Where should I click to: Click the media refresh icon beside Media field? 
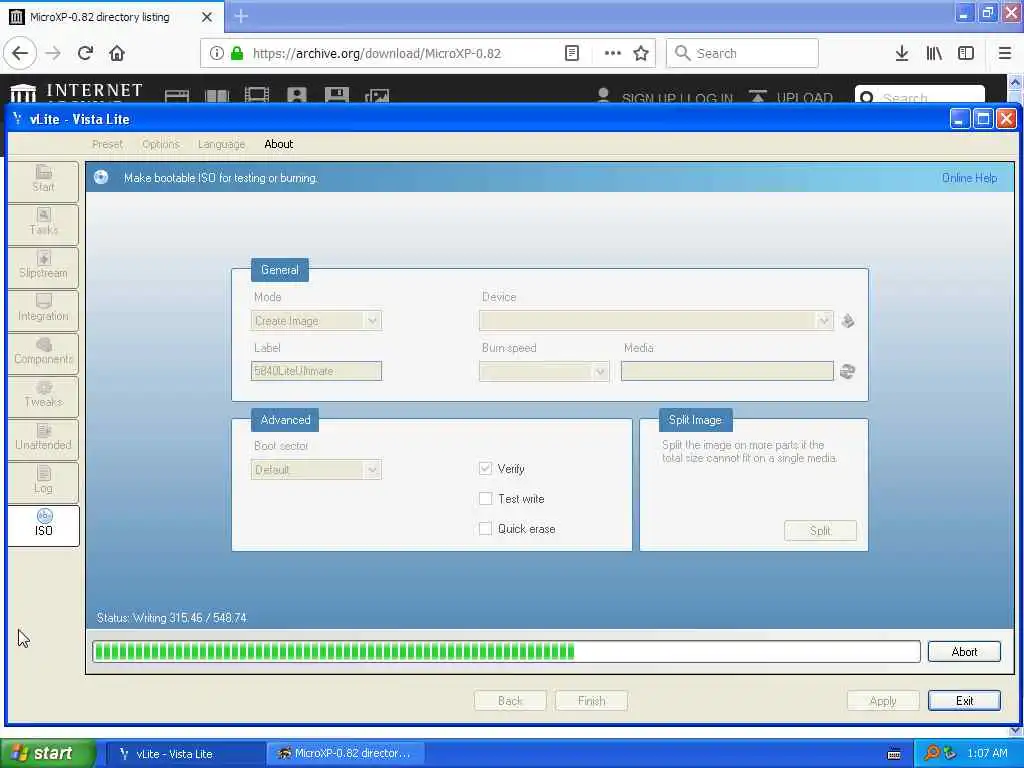tap(848, 372)
